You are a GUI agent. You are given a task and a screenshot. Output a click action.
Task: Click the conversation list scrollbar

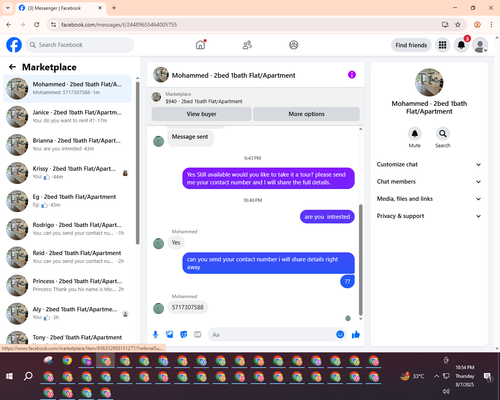coord(137,163)
